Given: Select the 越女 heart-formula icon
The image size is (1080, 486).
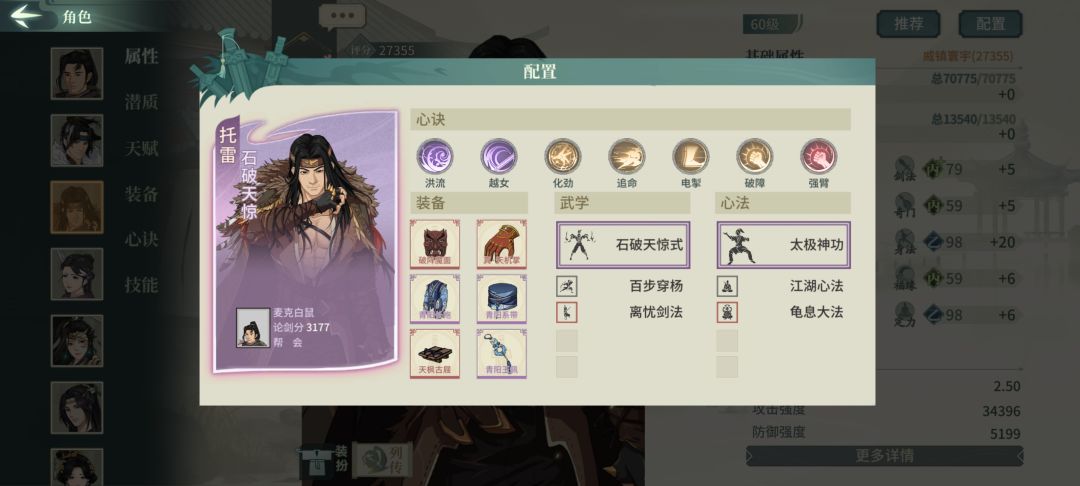Looking at the screenshot, I should tap(499, 156).
